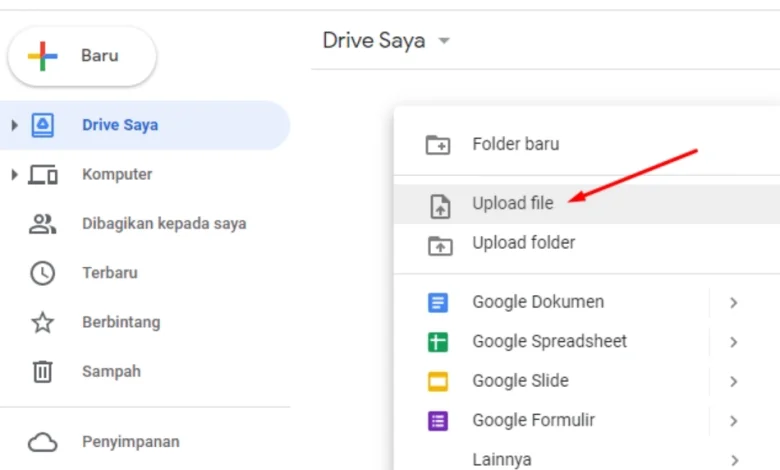Expand the Google Spreadsheet submenu chevron
Screen dimensions: 780x470
(x=733, y=342)
